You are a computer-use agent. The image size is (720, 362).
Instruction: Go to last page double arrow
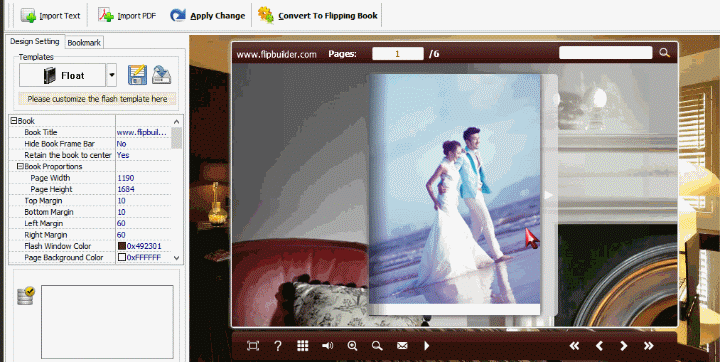[x=648, y=346]
